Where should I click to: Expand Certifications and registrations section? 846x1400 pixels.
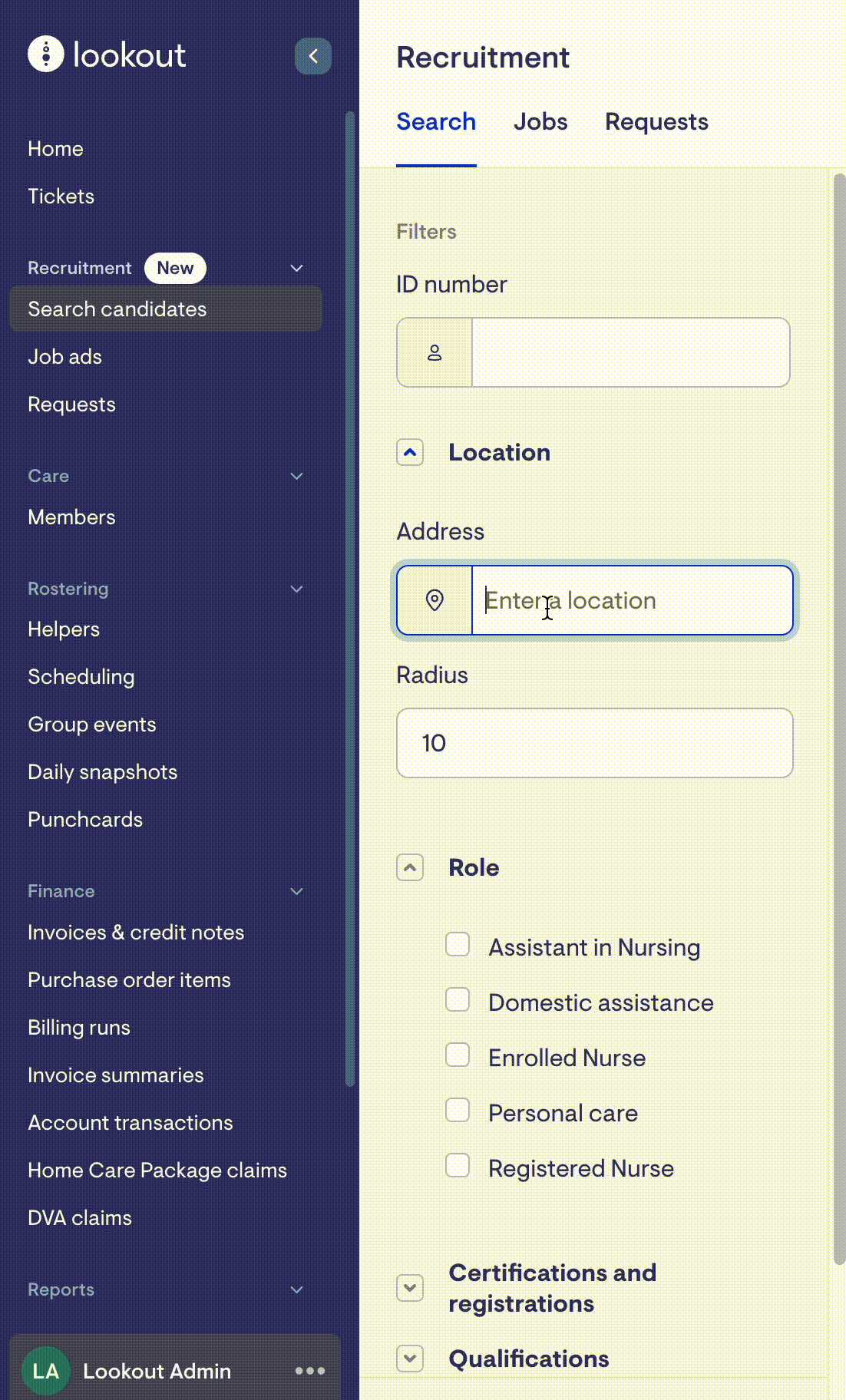click(x=410, y=1288)
